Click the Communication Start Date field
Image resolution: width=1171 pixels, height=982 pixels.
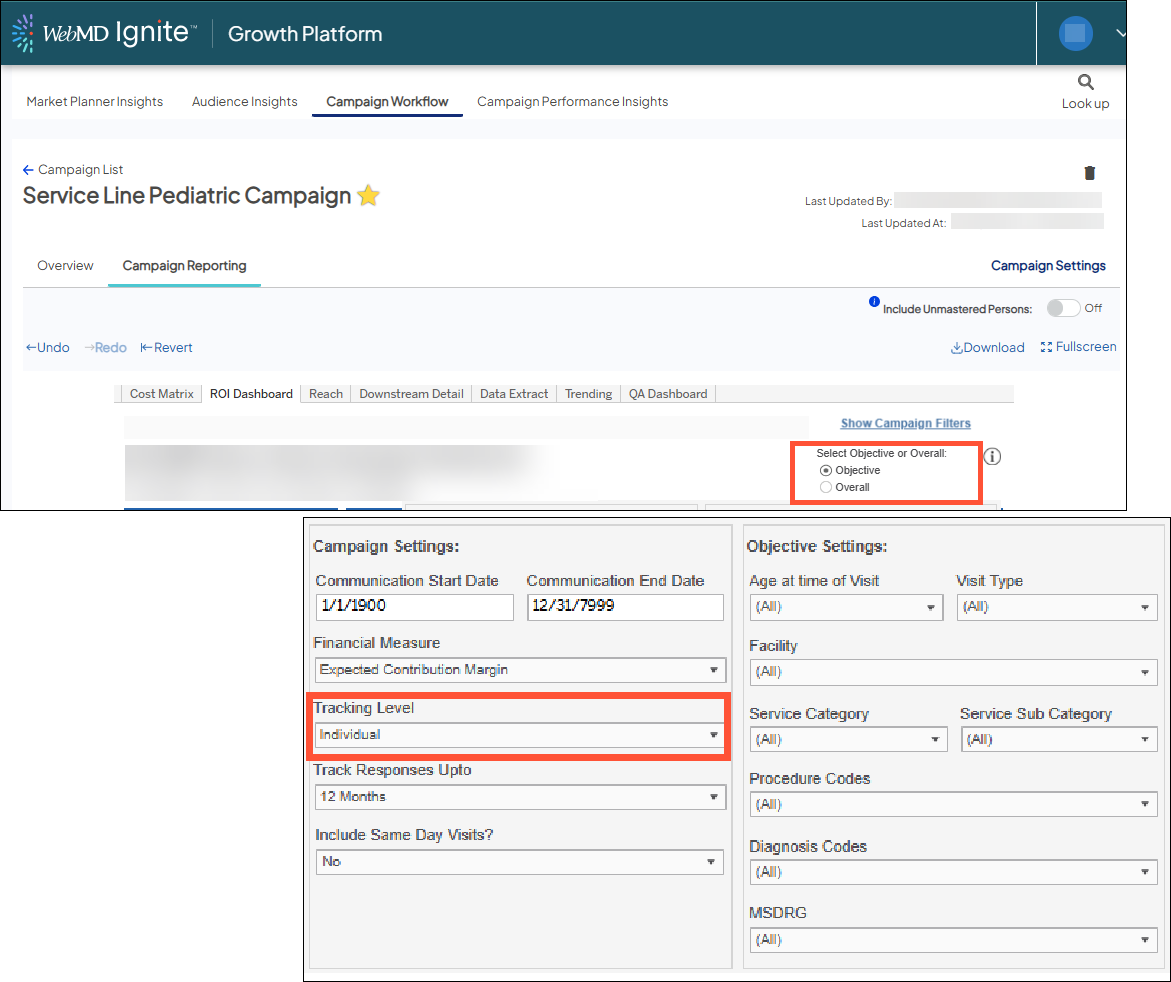click(x=414, y=607)
